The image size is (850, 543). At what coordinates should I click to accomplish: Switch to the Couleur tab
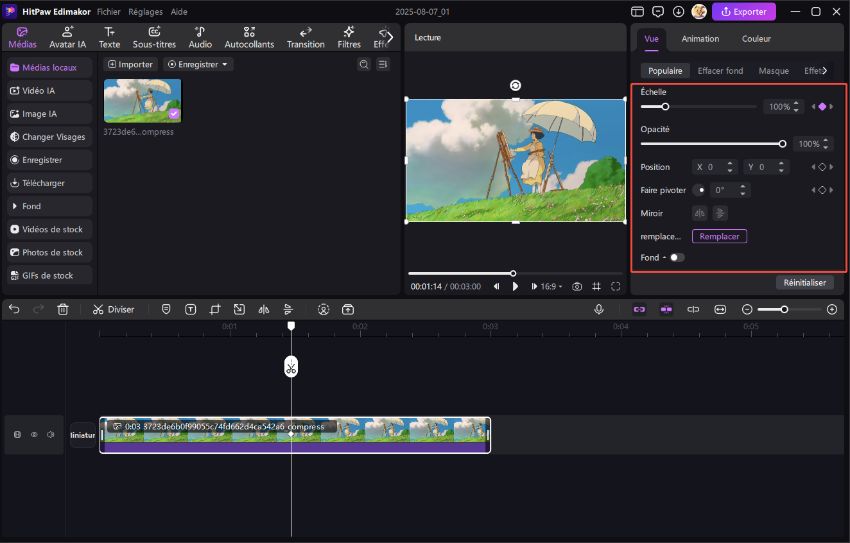756,39
